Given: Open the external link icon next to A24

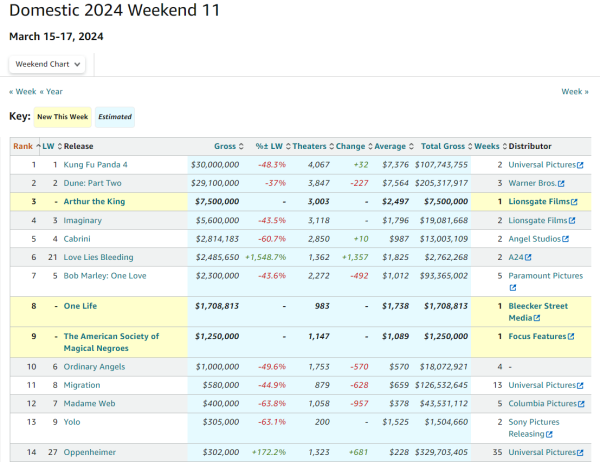Looking at the screenshot, I should [x=528, y=257].
